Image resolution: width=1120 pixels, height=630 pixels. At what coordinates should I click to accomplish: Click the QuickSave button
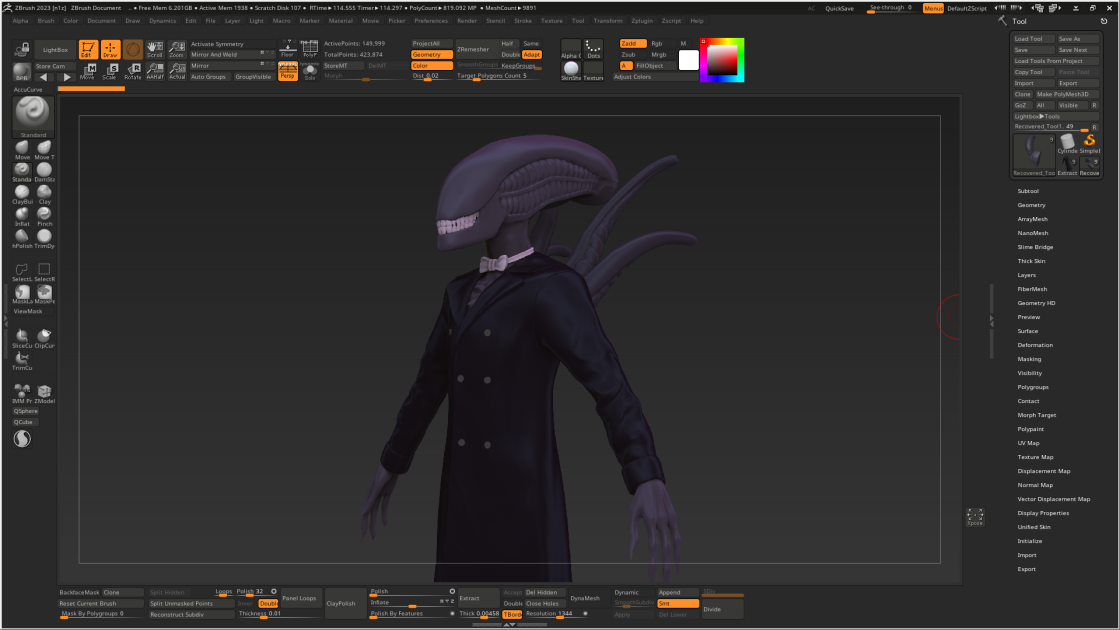click(x=839, y=9)
